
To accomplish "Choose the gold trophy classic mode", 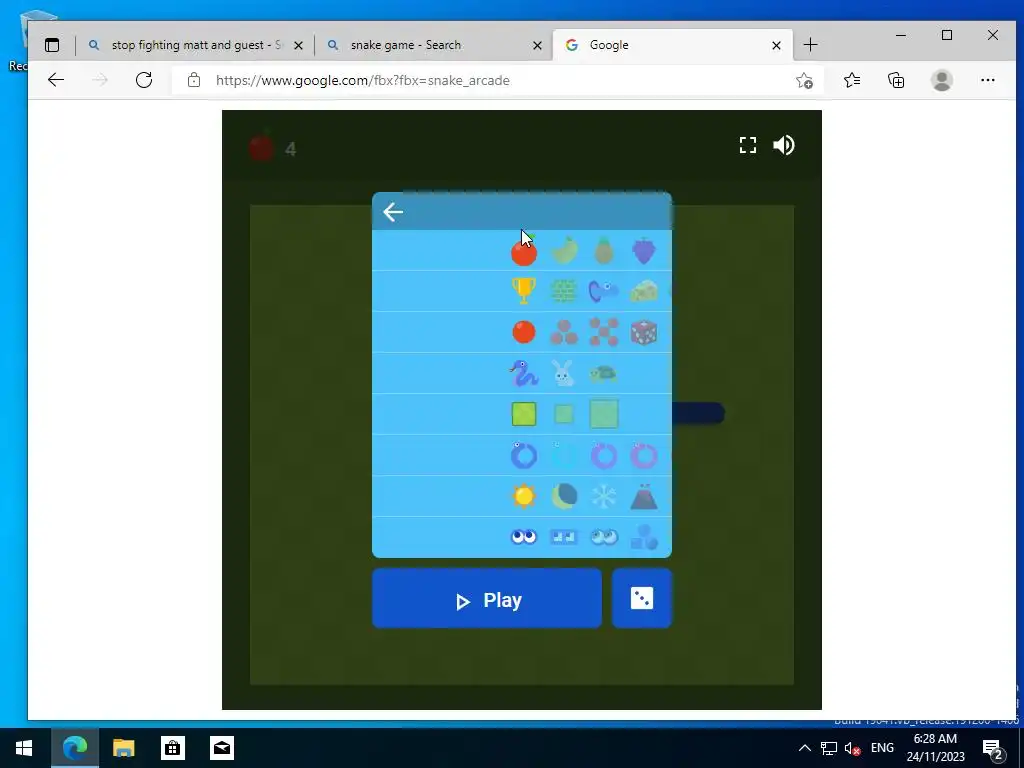I will pyautogui.click(x=524, y=291).
